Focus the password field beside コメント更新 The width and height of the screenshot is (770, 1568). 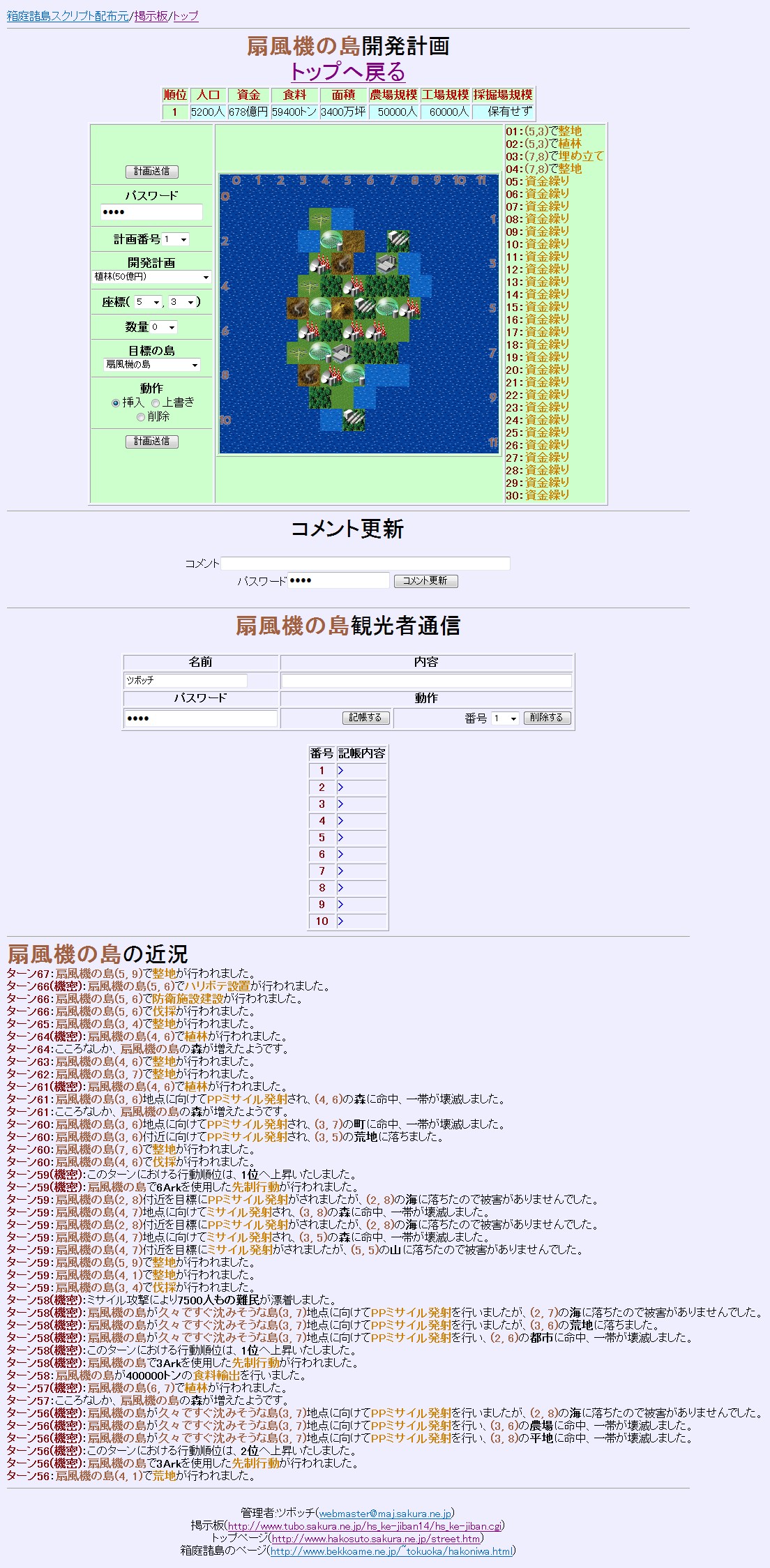(338, 580)
